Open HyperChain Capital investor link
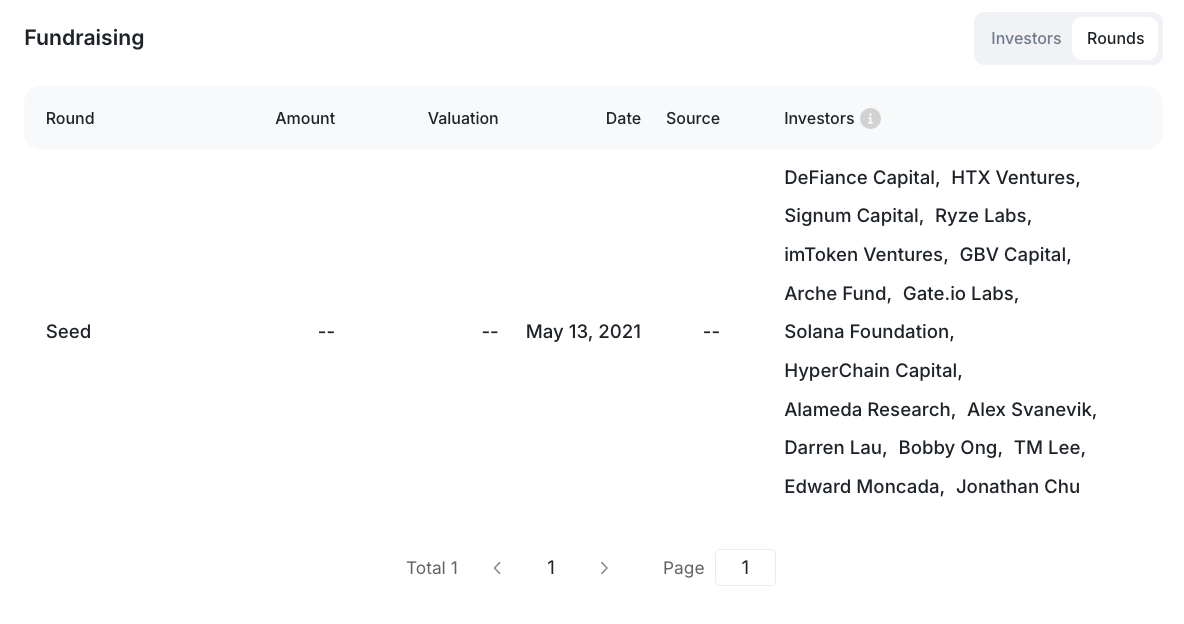Screen dimensions: 1184x624 click(x=871, y=371)
